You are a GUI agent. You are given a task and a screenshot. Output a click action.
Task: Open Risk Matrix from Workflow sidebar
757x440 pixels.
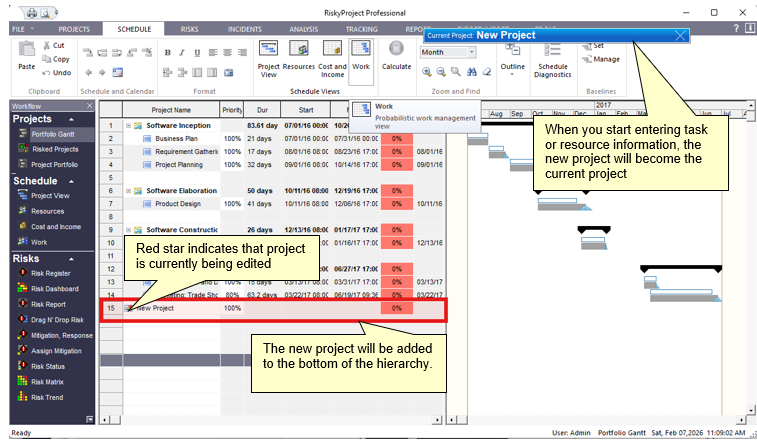pos(48,381)
